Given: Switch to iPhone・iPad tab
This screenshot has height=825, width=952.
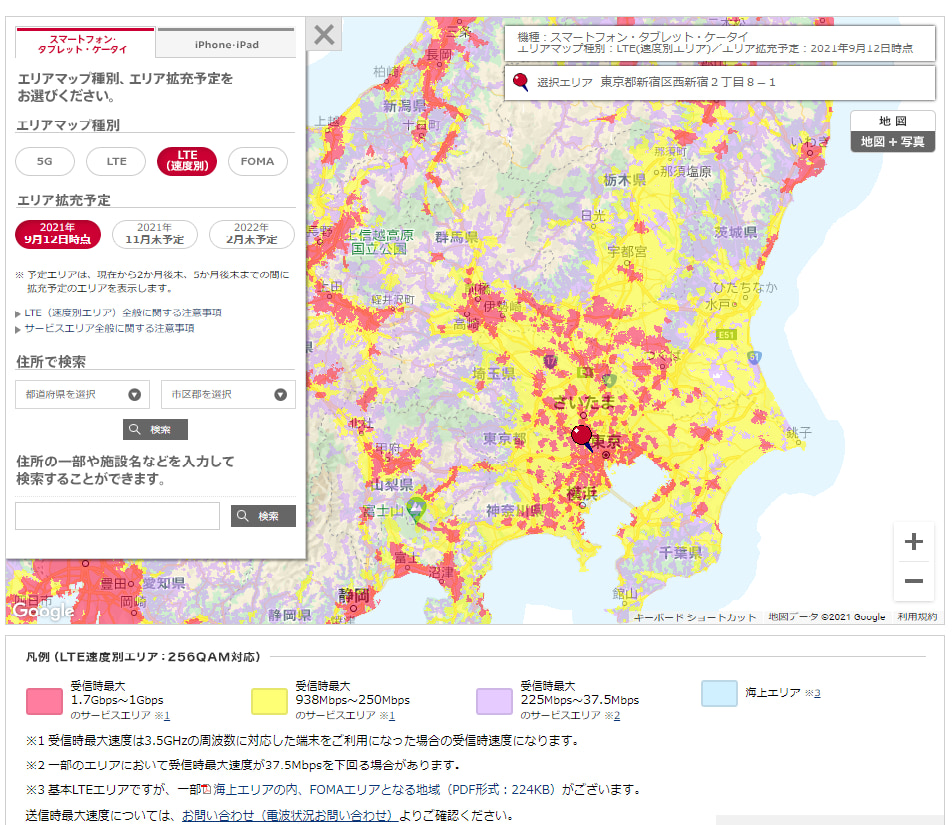Looking at the screenshot, I should pos(226,44).
